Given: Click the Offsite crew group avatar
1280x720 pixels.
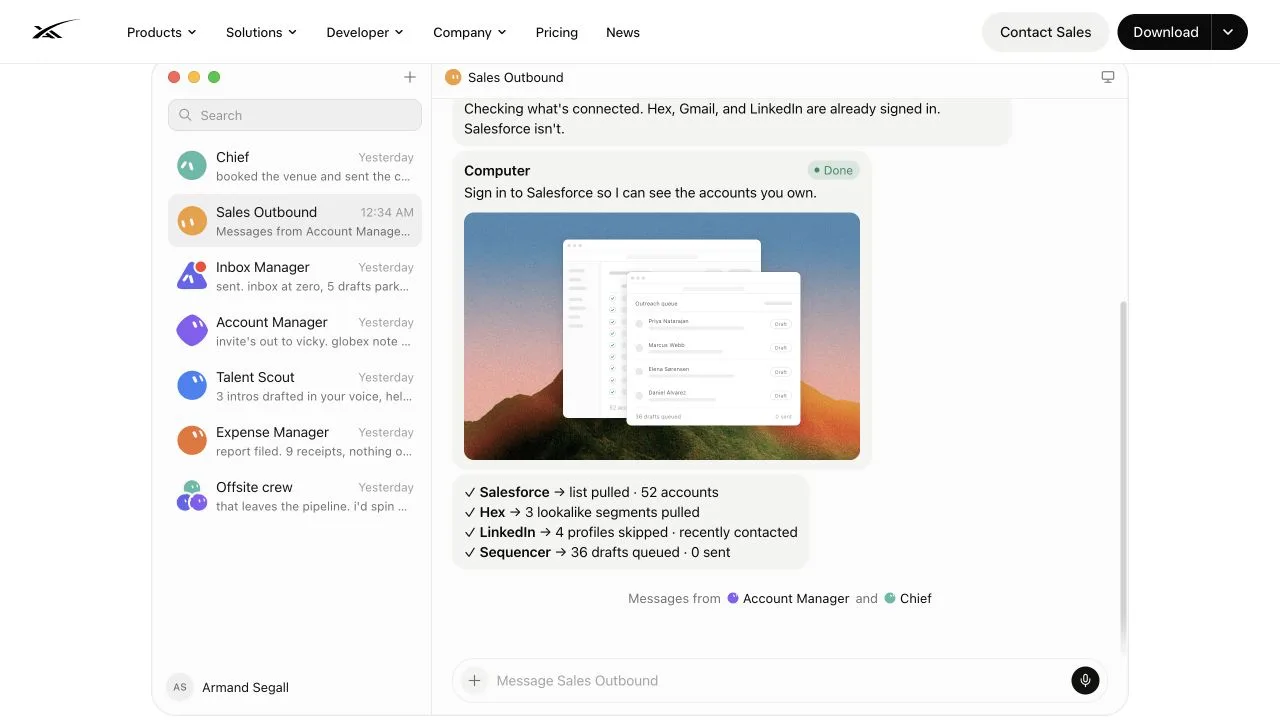Looking at the screenshot, I should 192,496.
